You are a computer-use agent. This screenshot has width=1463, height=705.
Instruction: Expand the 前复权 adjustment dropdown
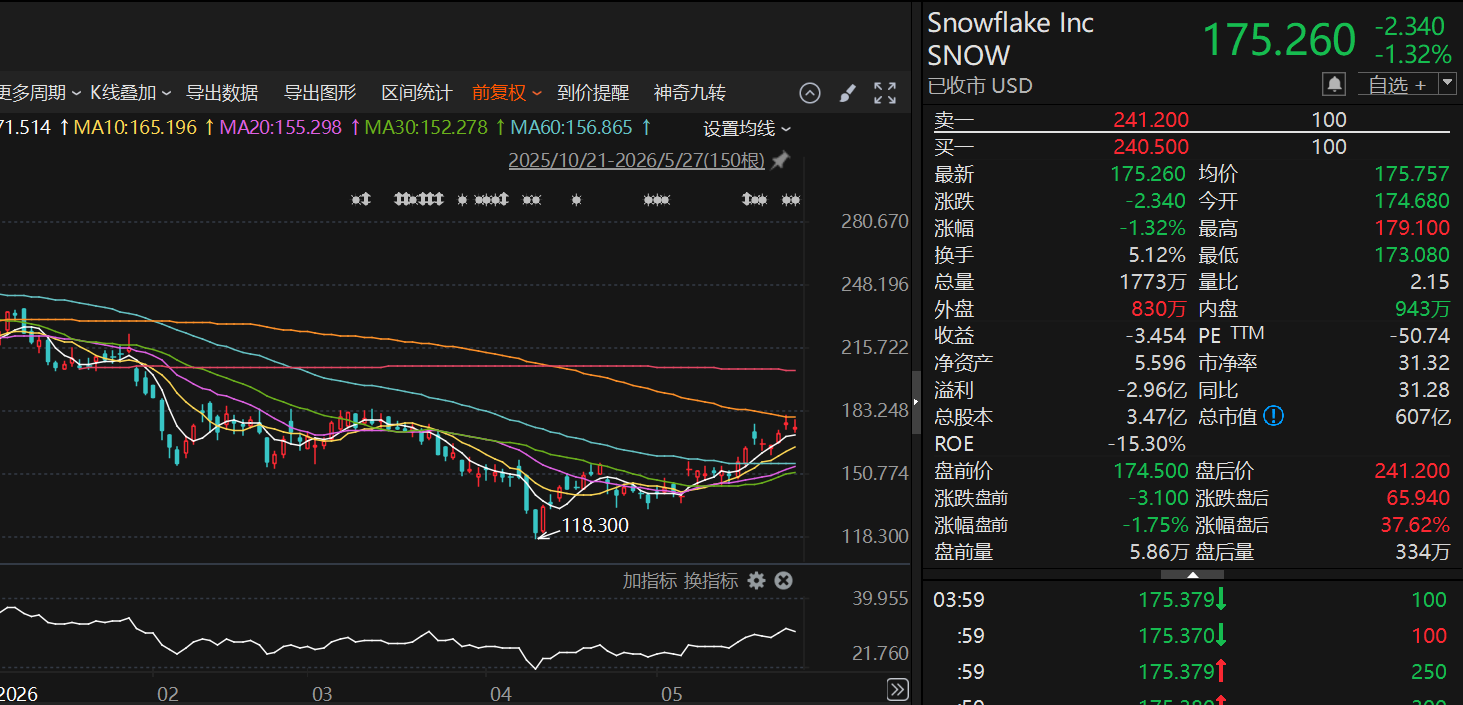(x=507, y=93)
